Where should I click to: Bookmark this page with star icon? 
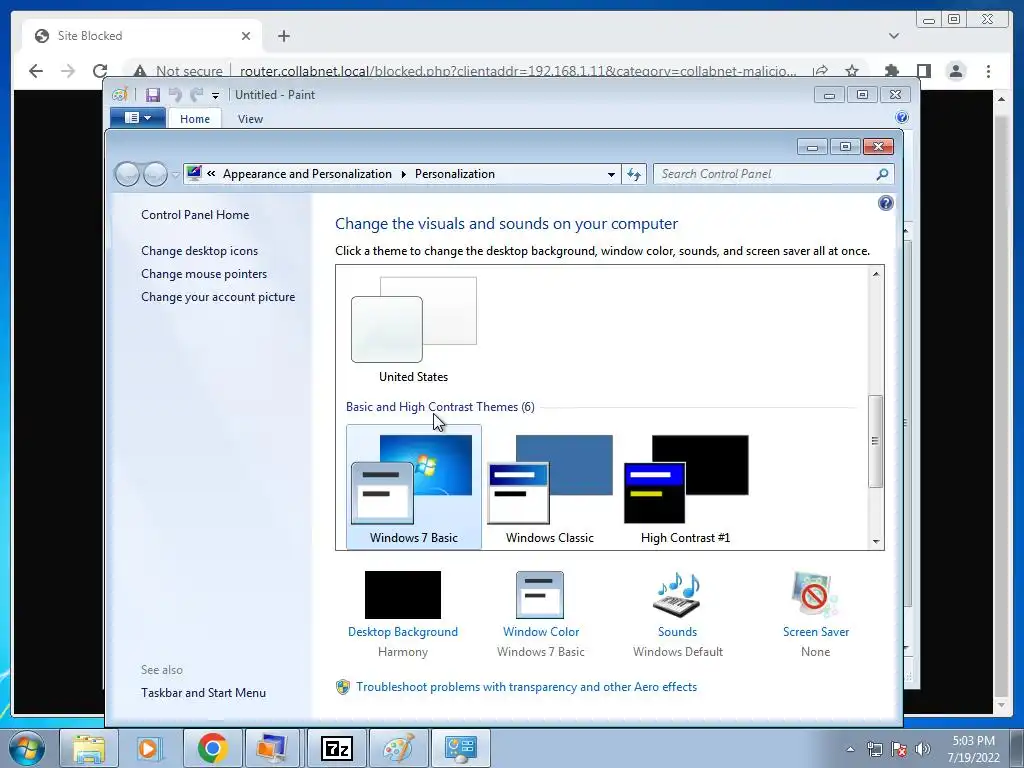(x=852, y=71)
